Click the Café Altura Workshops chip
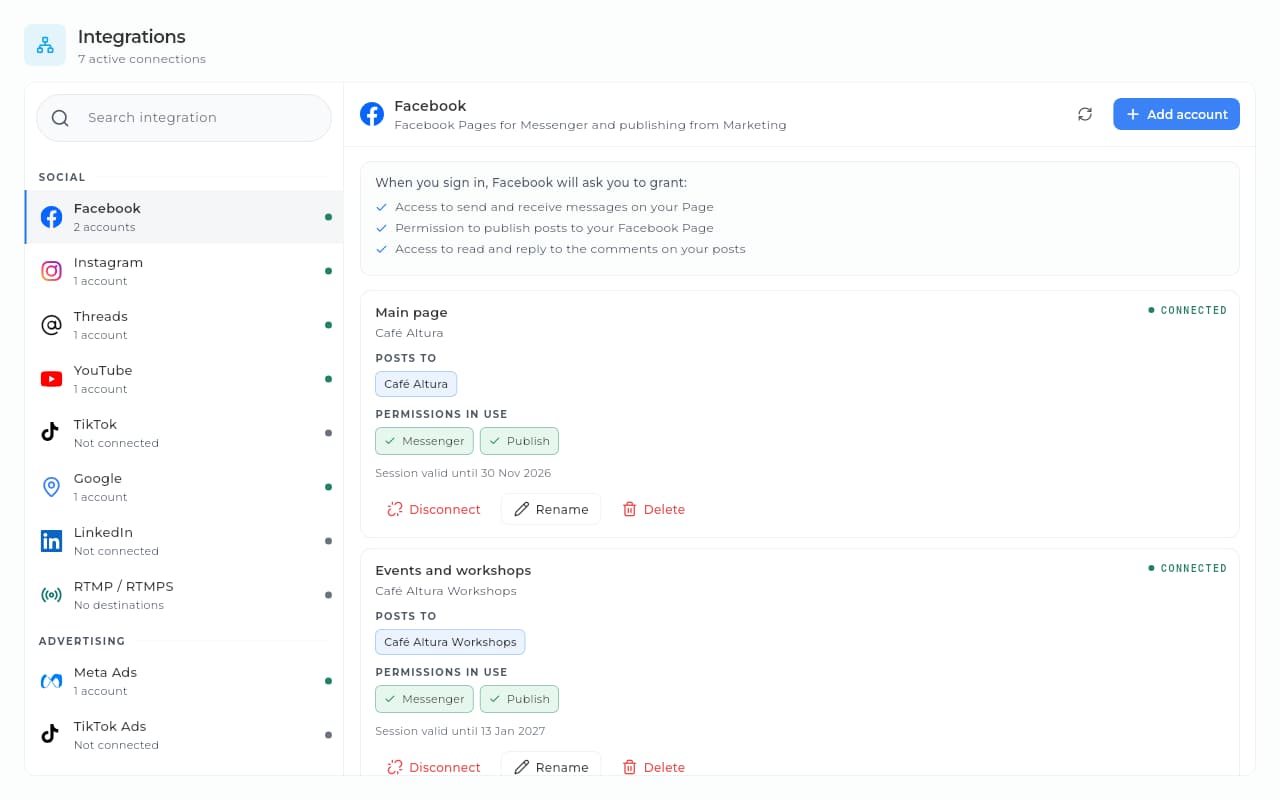This screenshot has width=1280, height=800. click(x=450, y=642)
